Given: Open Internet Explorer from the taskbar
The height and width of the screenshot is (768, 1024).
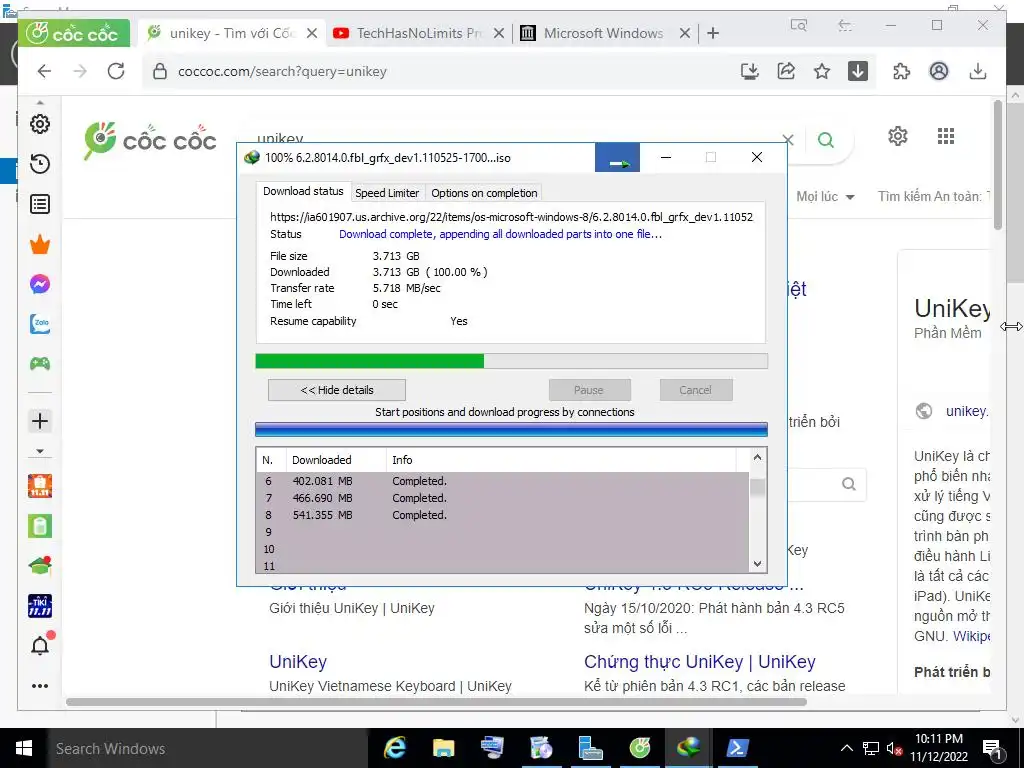Looking at the screenshot, I should 394,748.
